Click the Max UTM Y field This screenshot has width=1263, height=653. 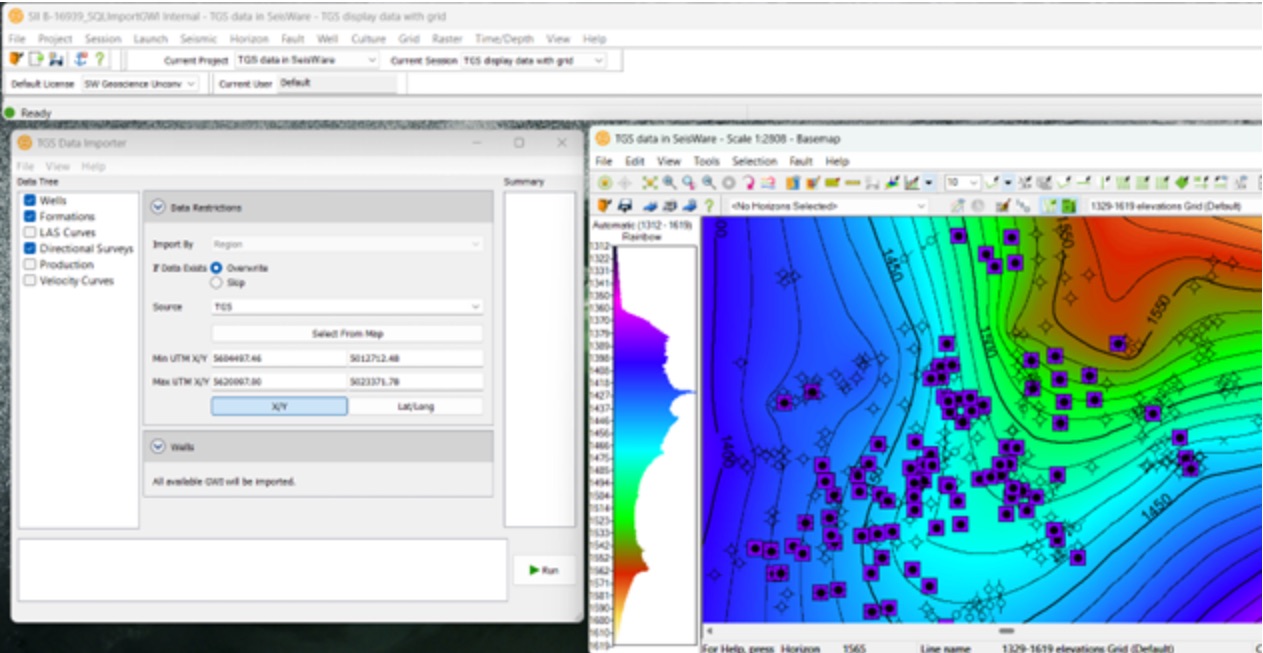pos(415,381)
